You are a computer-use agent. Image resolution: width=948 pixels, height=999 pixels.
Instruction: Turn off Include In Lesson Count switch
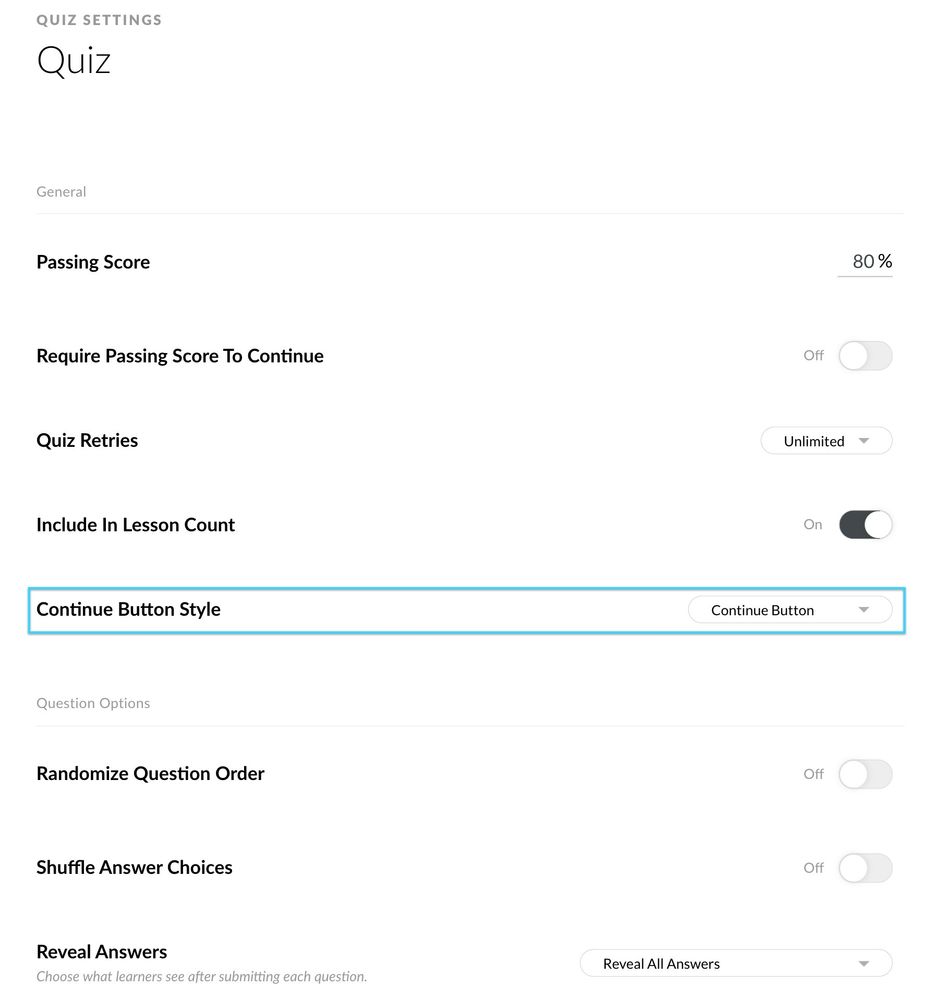tap(865, 525)
